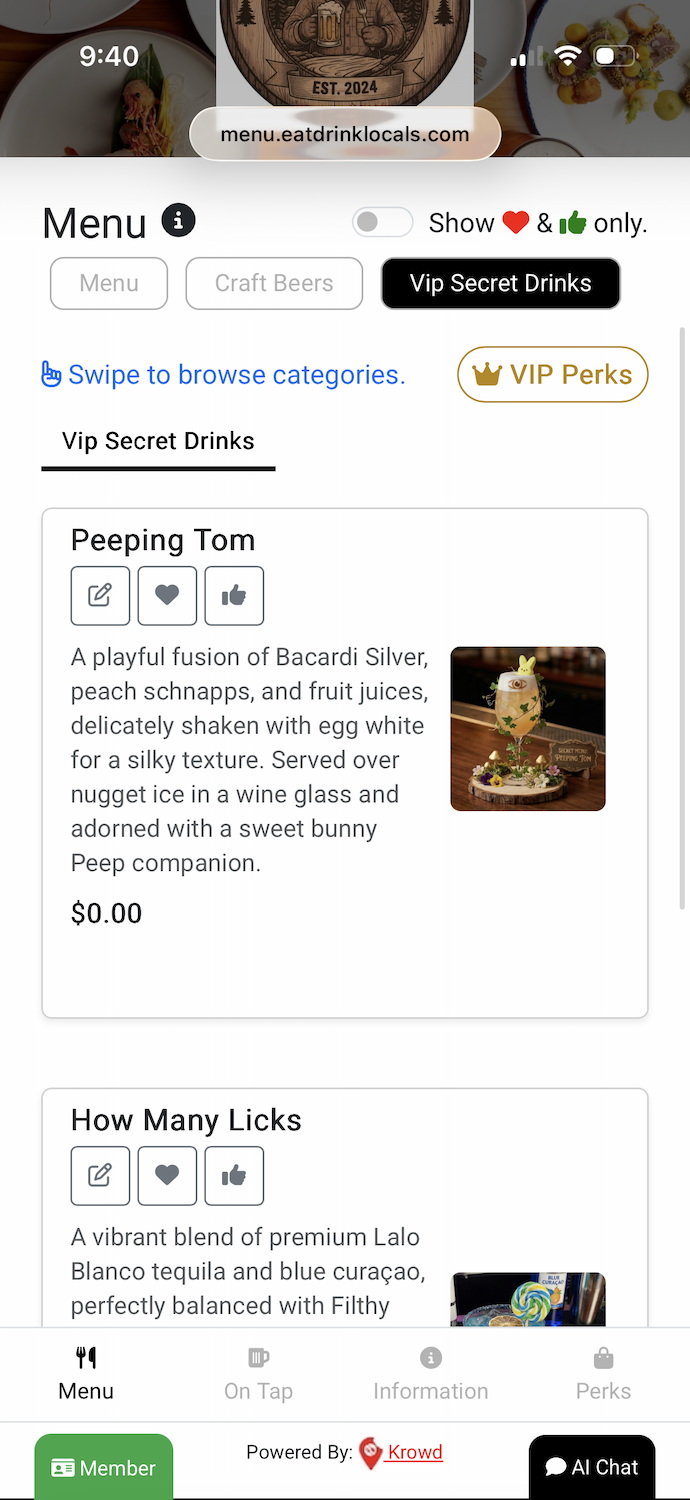Screen dimensions: 690x1500
Task: Switch to the Craft Beers tab
Action: [273, 283]
